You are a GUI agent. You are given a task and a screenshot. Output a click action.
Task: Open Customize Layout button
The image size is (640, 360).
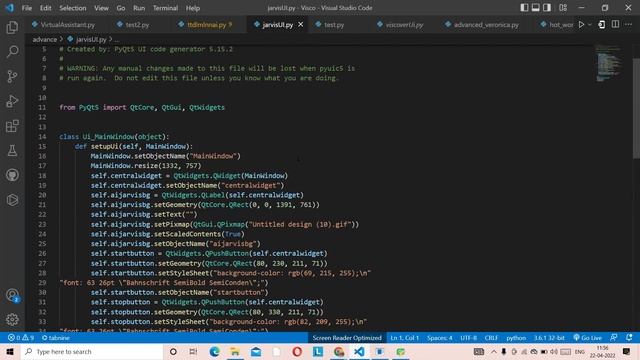click(563, 8)
